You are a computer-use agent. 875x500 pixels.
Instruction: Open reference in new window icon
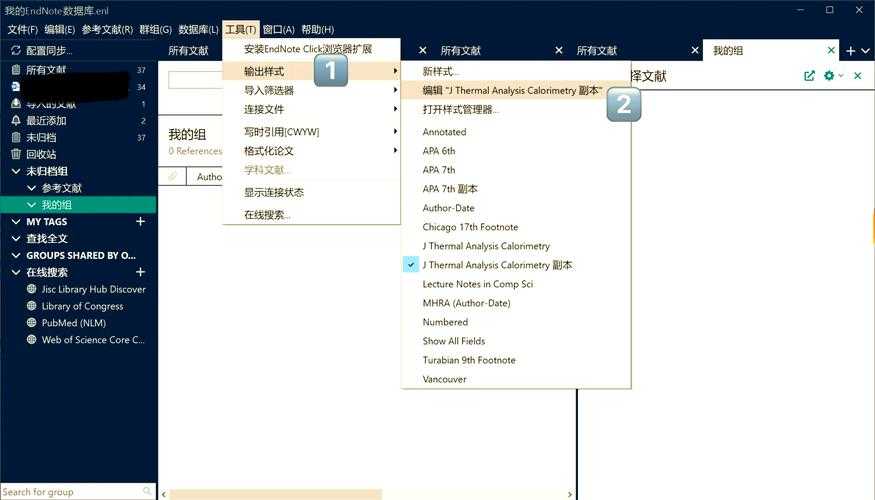point(809,76)
